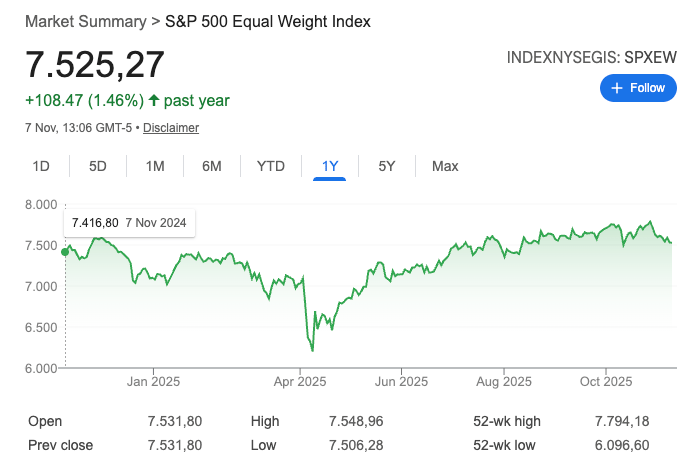Select the 1Y range tab

(329, 166)
